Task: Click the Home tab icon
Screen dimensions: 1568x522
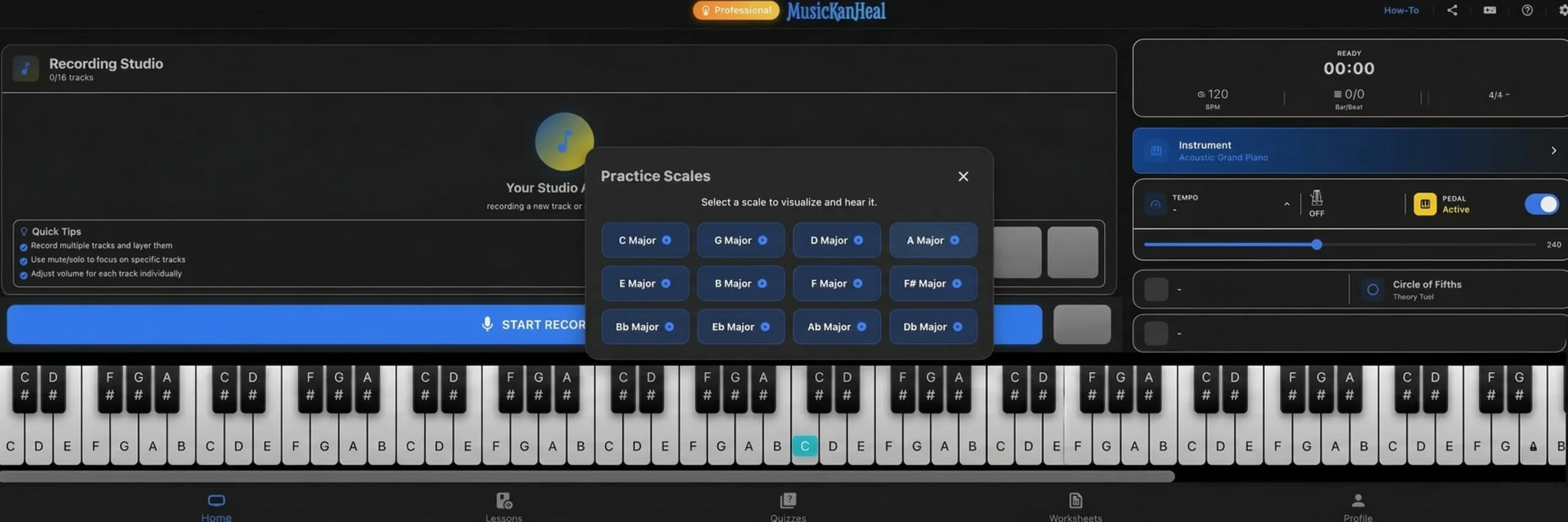Action: pyautogui.click(x=216, y=500)
